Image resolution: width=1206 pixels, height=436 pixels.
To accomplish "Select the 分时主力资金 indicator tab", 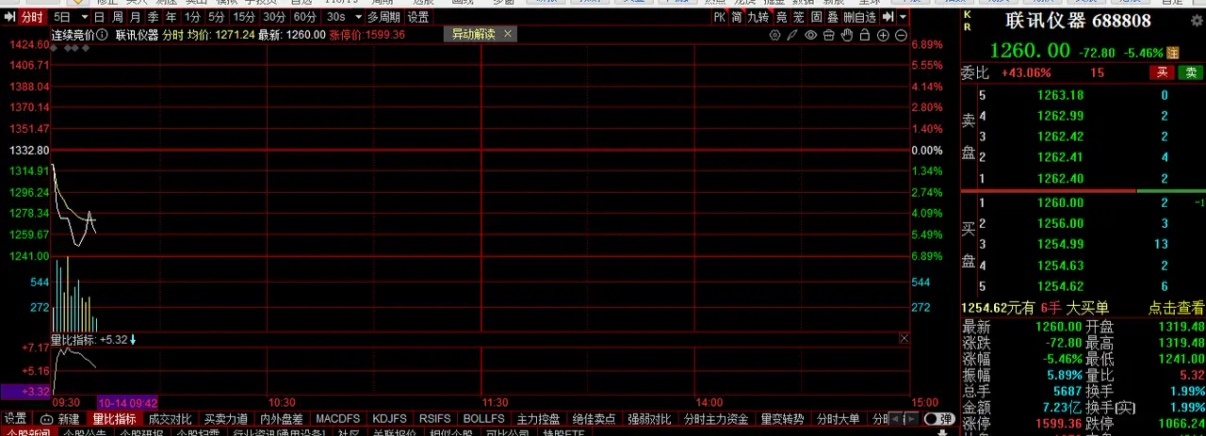I will [715, 418].
